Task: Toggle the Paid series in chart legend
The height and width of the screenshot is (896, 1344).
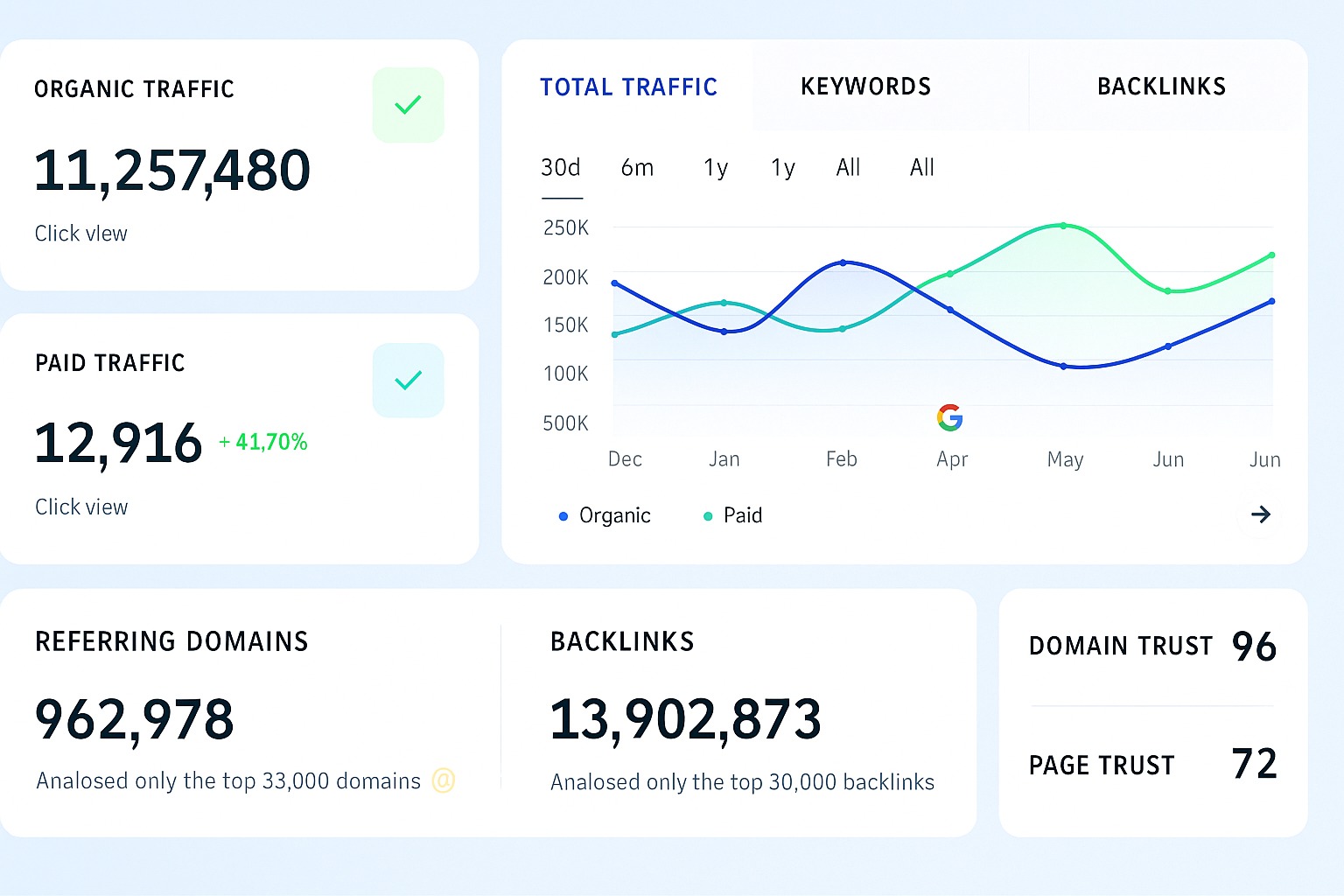Action: pos(733,516)
